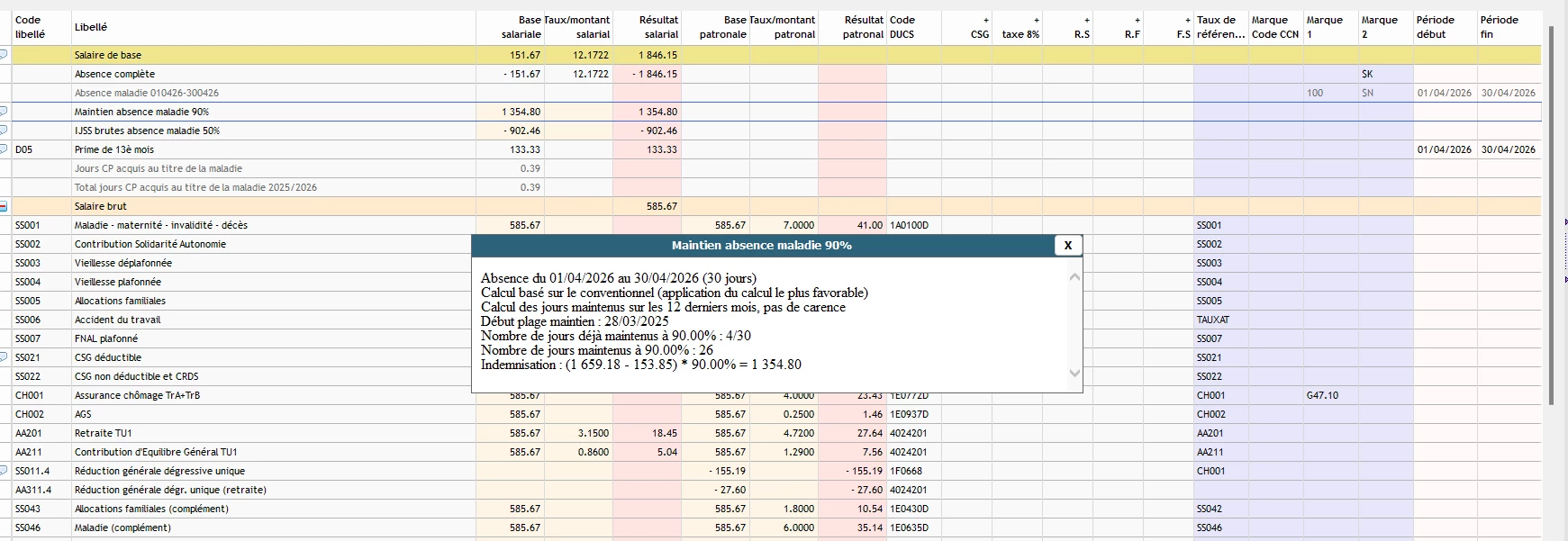1568x541 pixels.
Task: Click Marque 1 cell containing 100
Action: 1330,93
